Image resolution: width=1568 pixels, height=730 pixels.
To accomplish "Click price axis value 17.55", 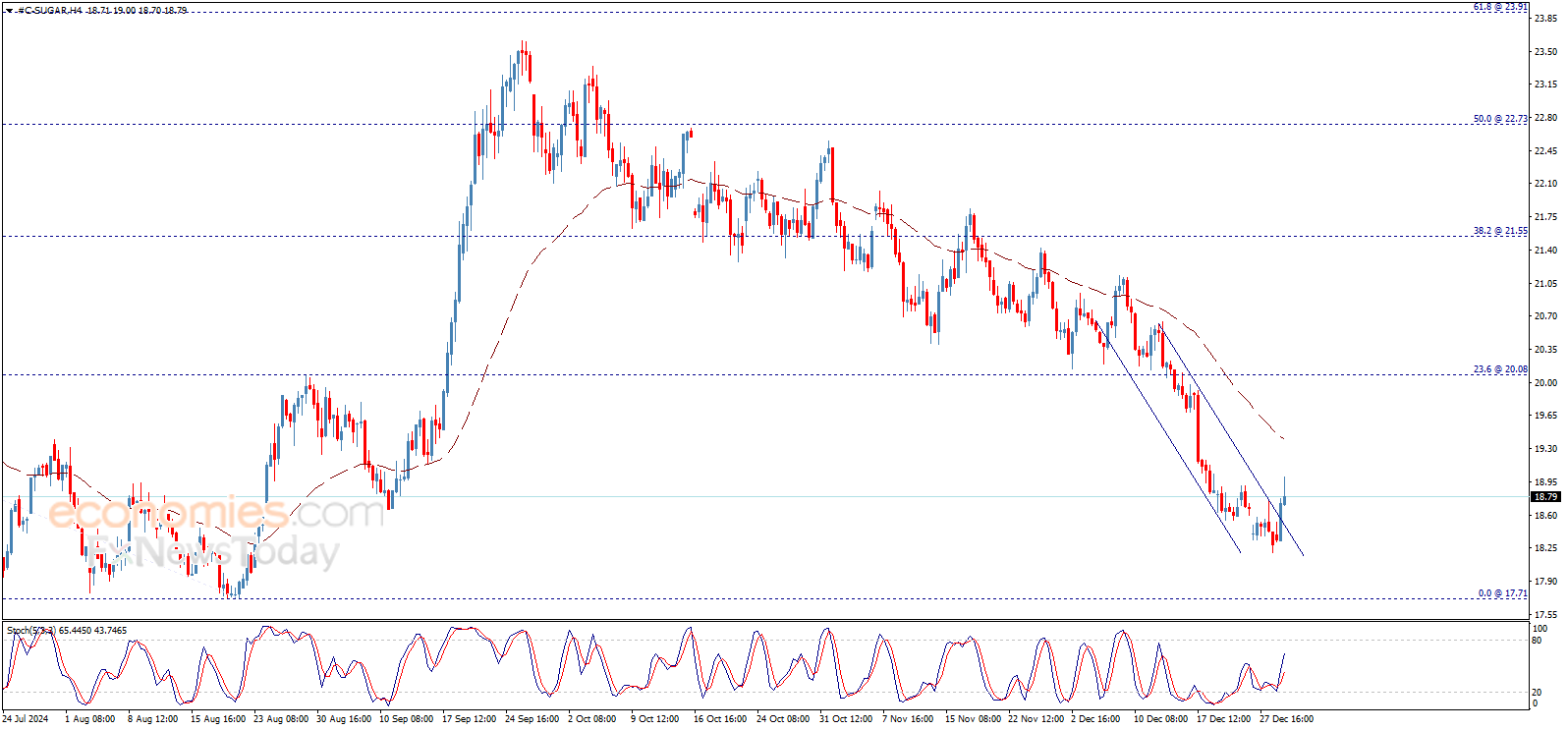I will point(1545,615).
